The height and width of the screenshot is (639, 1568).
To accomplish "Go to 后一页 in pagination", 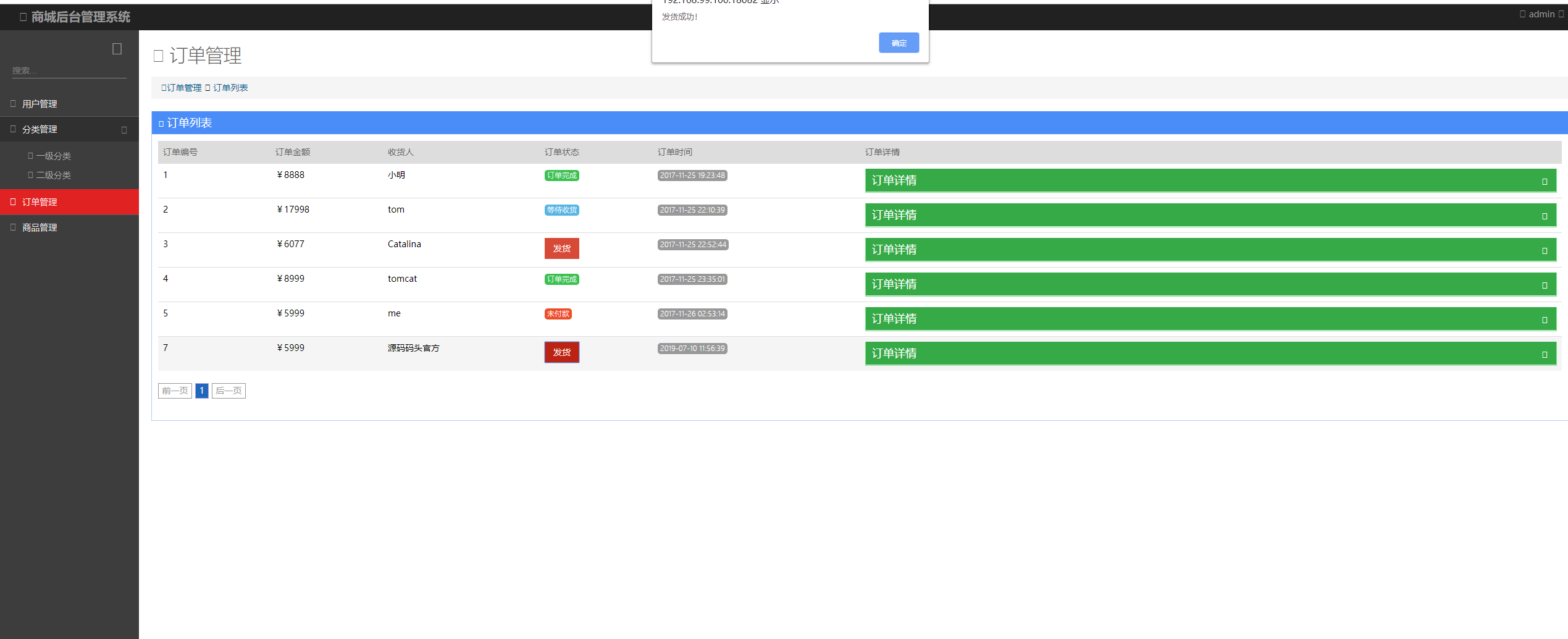I will pyautogui.click(x=228, y=391).
